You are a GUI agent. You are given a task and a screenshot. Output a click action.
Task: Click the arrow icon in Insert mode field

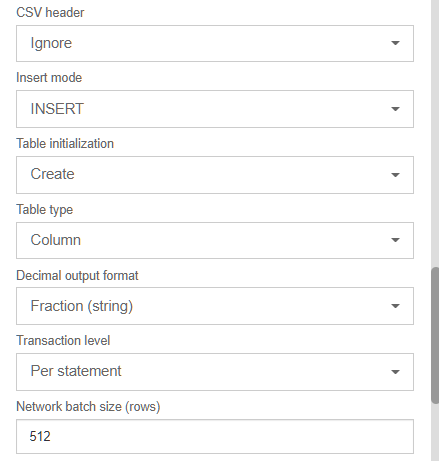395,109
